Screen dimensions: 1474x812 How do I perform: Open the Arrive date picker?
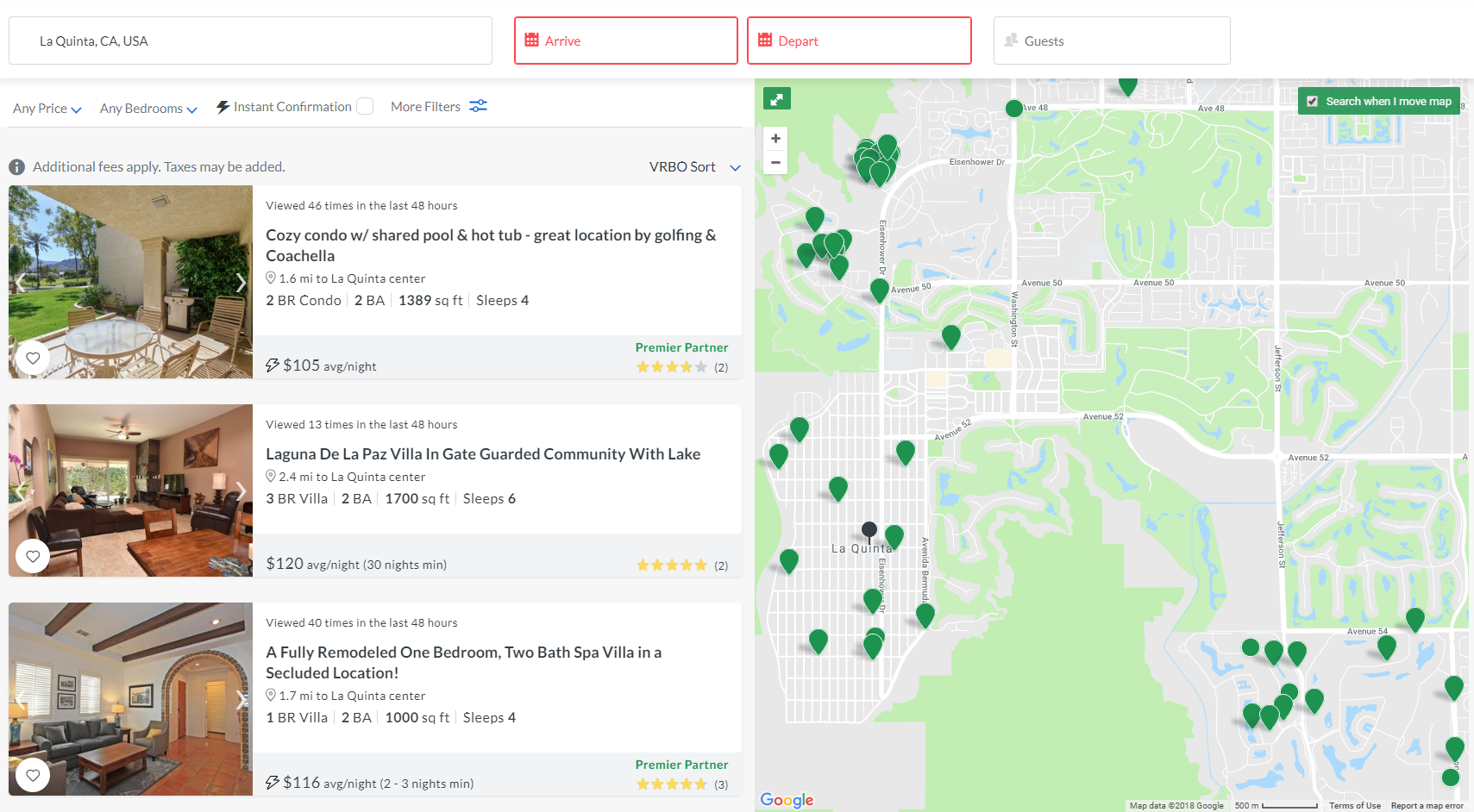[626, 41]
